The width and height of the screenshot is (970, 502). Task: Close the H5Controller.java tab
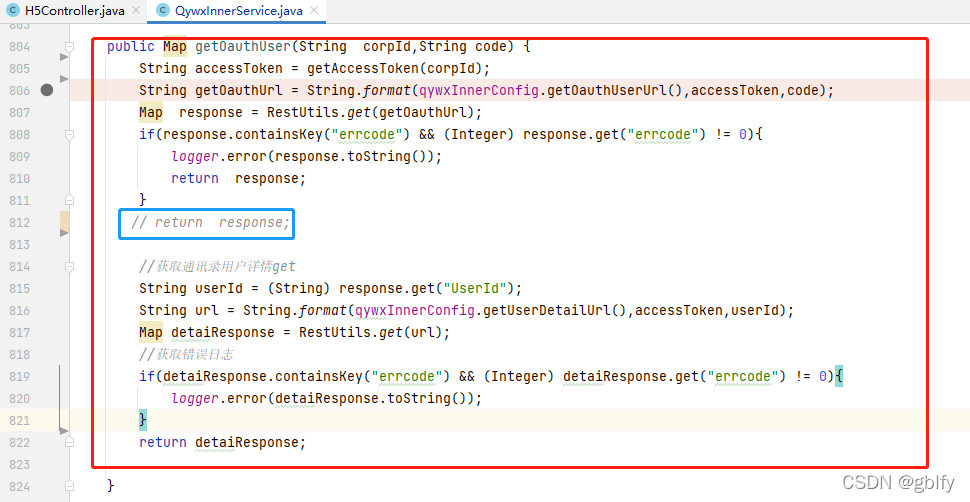coord(135,11)
